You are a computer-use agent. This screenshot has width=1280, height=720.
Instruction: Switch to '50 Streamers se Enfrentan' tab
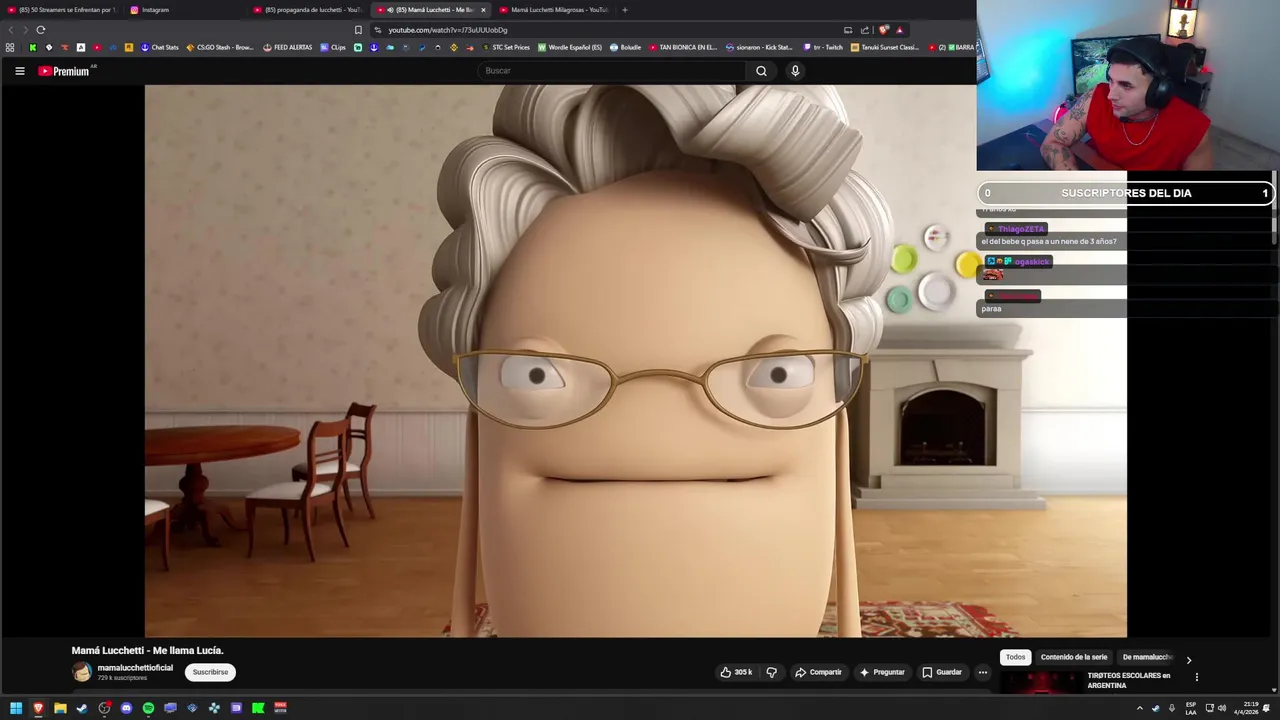[x=62, y=10]
